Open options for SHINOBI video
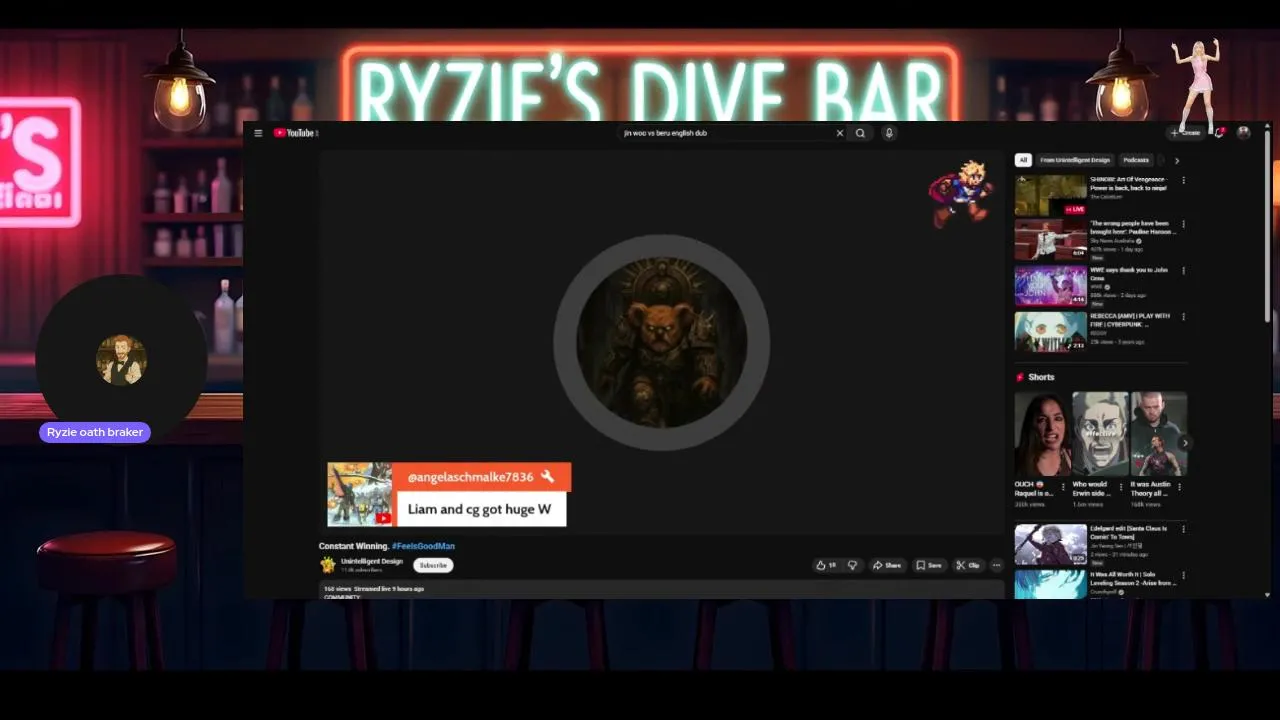The image size is (1280, 720). (1184, 181)
